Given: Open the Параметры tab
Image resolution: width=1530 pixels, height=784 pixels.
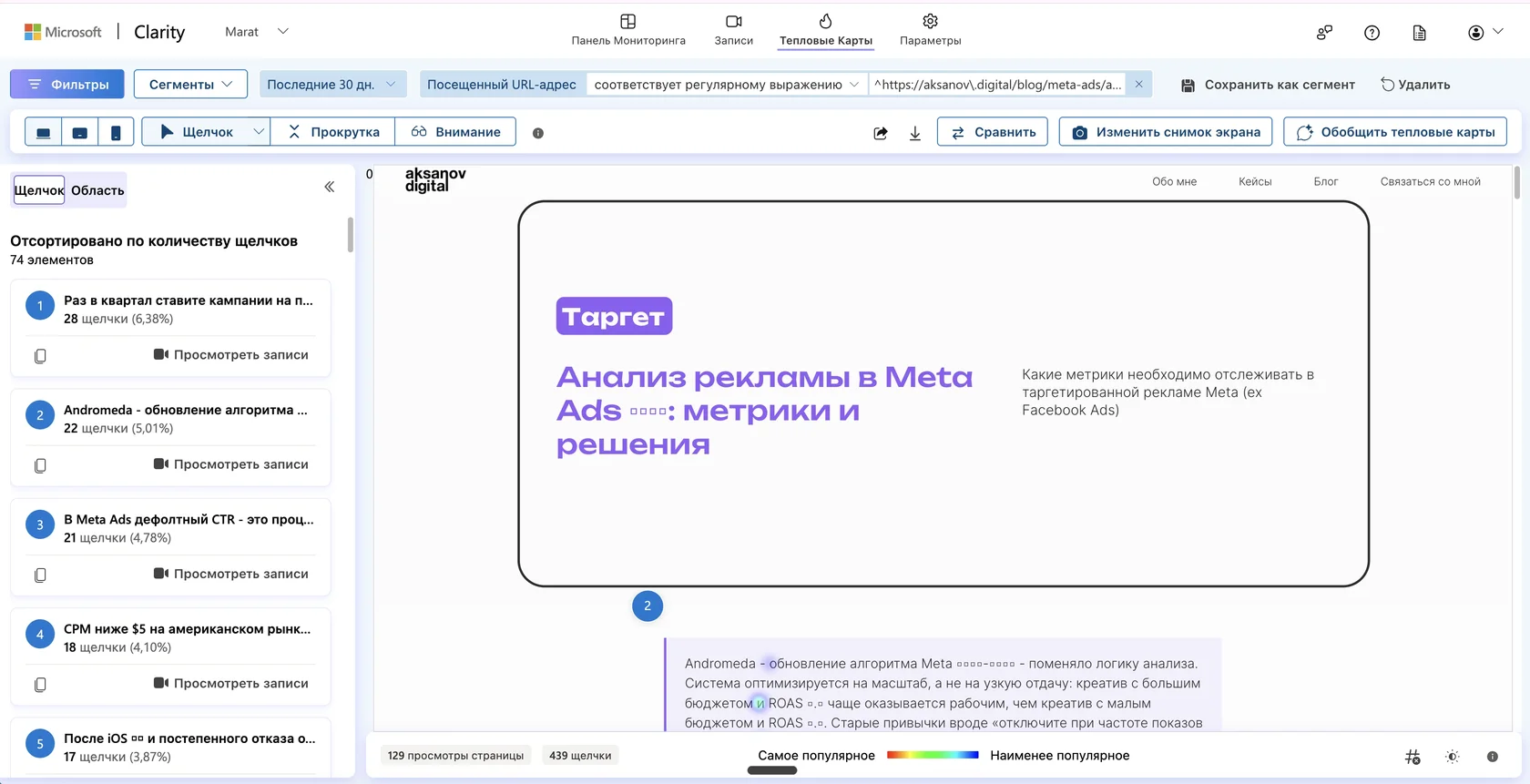Looking at the screenshot, I should tap(930, 30).
